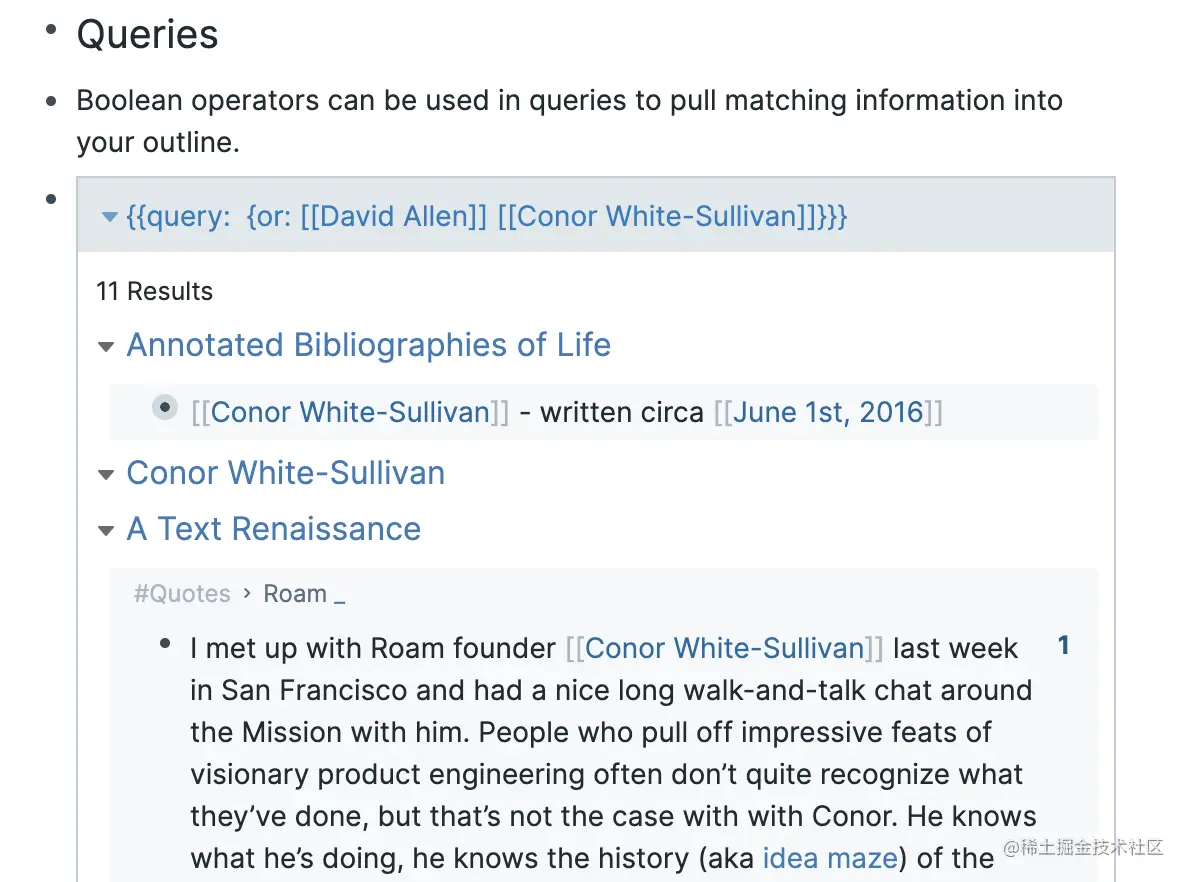Open the Annotated Bibliographies of Life page
The width and height of the screenshot is (1188, 882).
click(368, 345)
